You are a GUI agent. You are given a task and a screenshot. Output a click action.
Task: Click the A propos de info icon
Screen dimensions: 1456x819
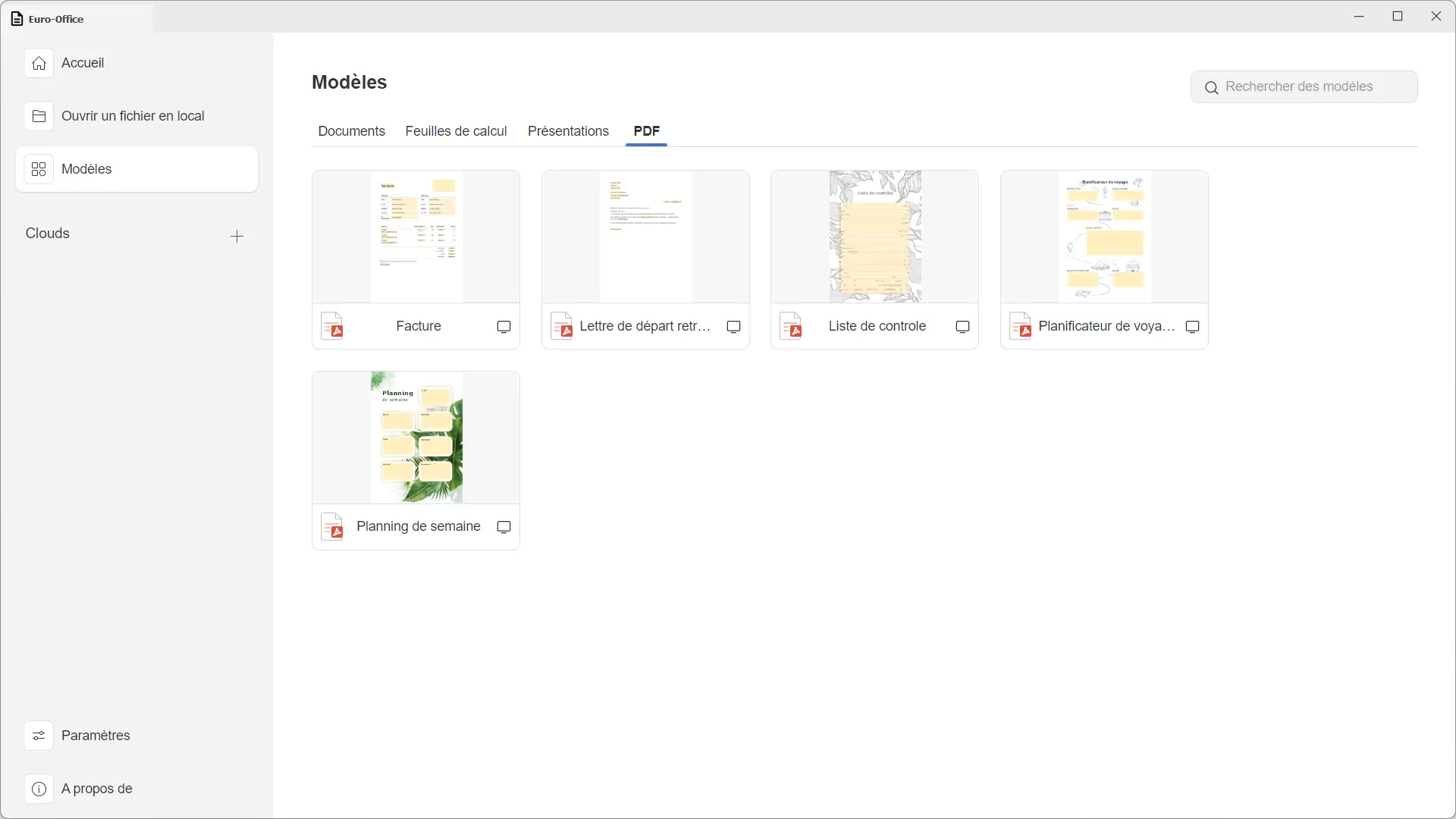[39, 789]
